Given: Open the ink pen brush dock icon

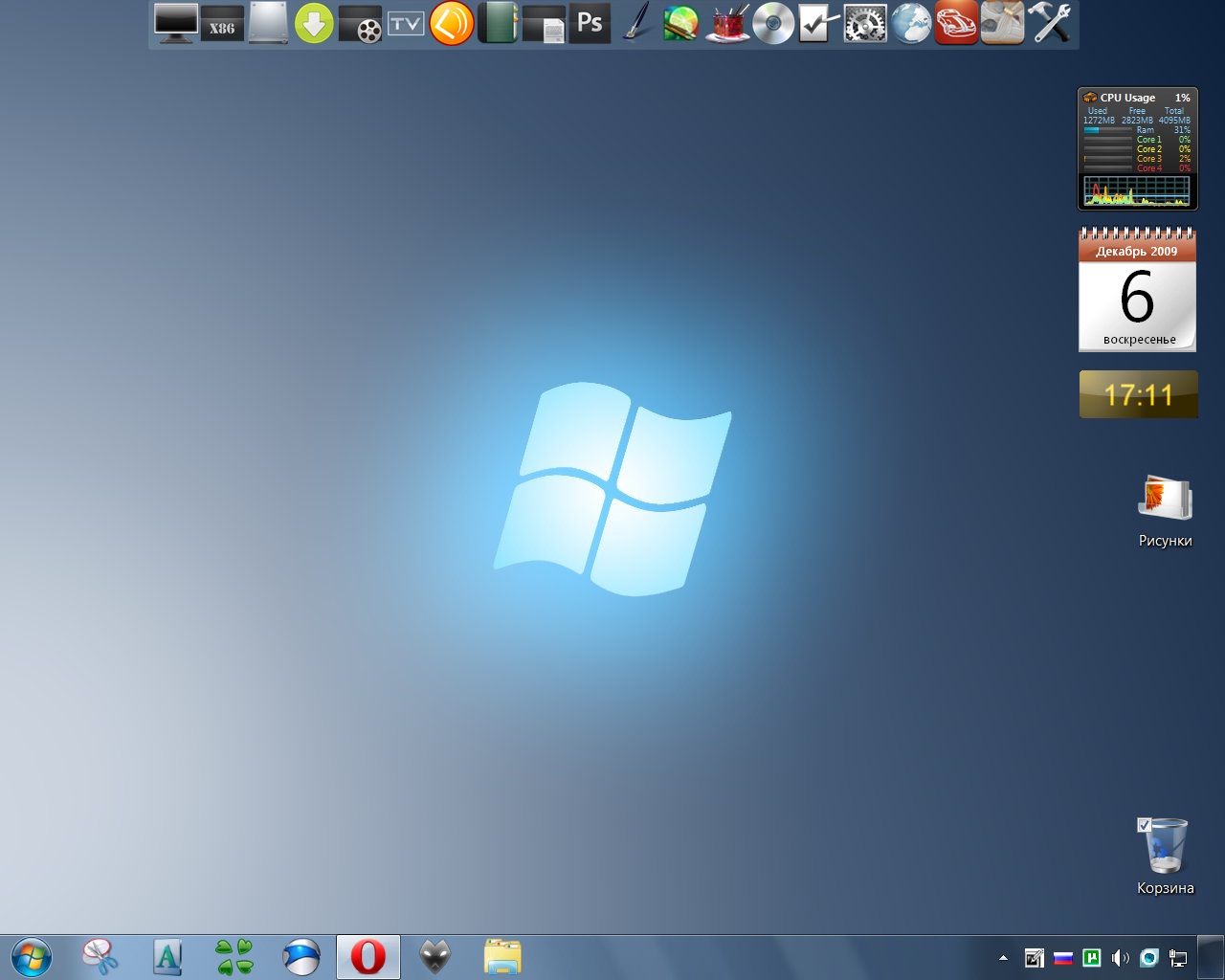Looking at the screenshot, I should click(x=635, y=23).
